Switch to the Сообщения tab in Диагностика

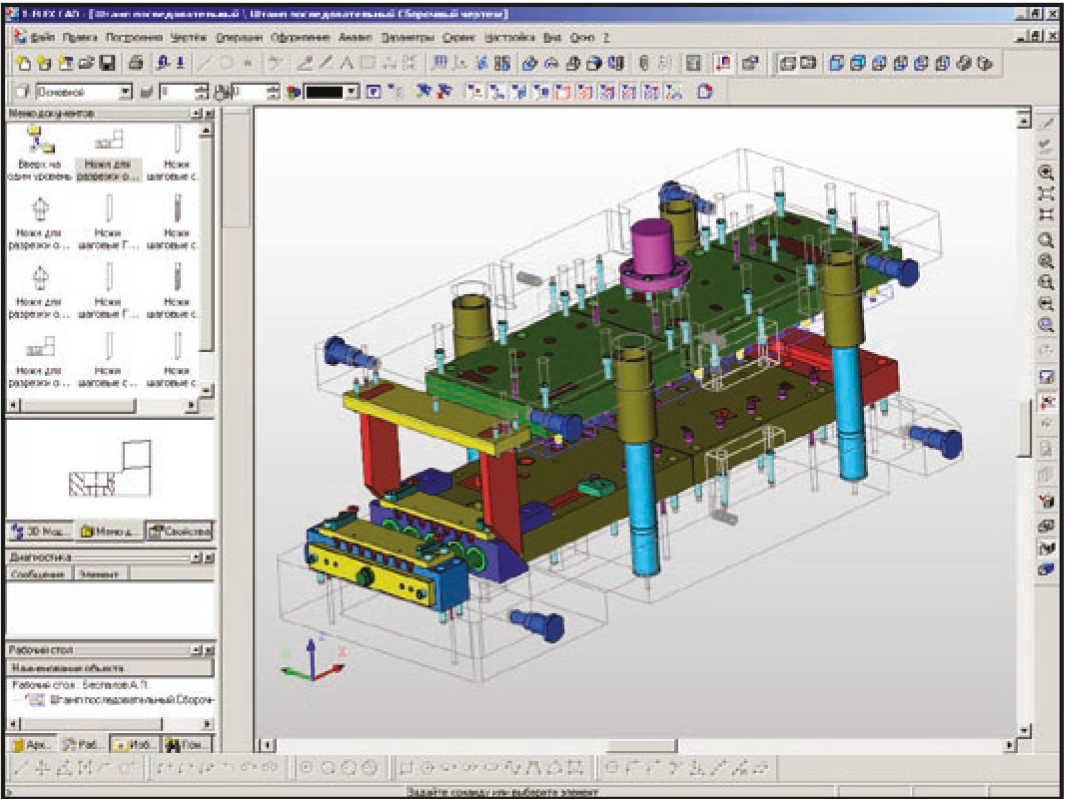pyautogui.click(x=38, y=574)
